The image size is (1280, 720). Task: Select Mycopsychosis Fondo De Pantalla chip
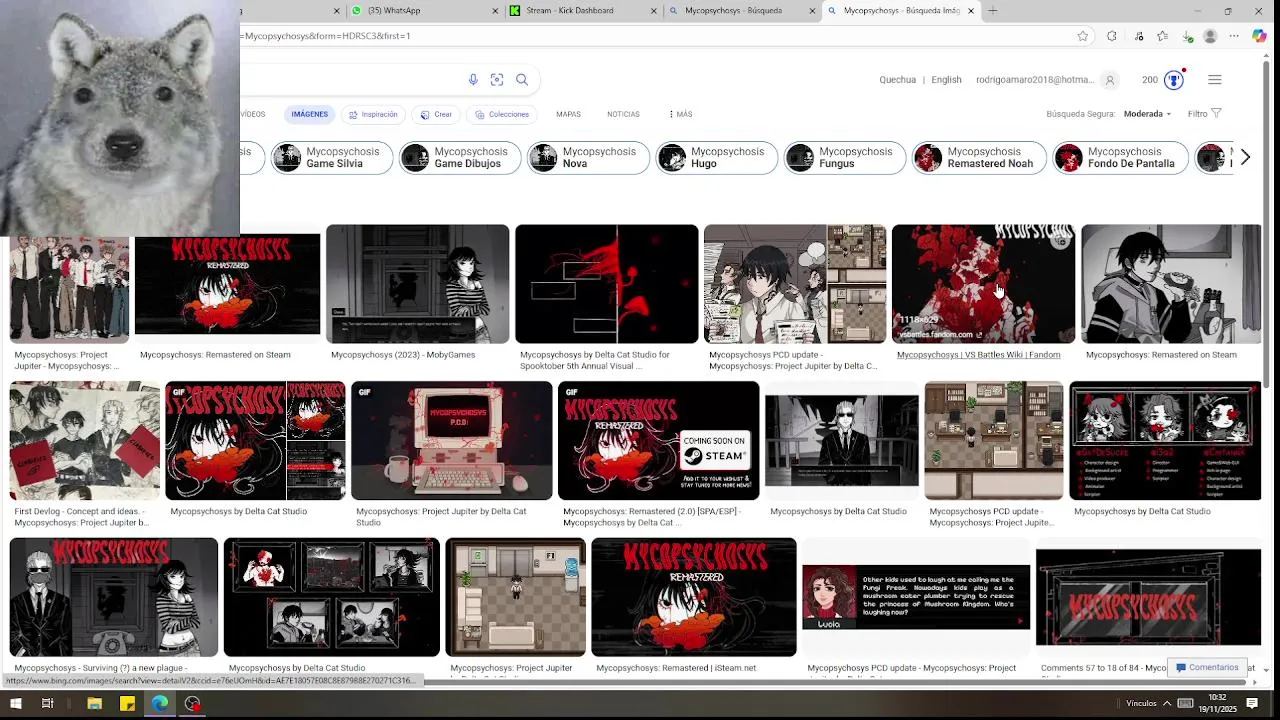(x=1119, y=158)
